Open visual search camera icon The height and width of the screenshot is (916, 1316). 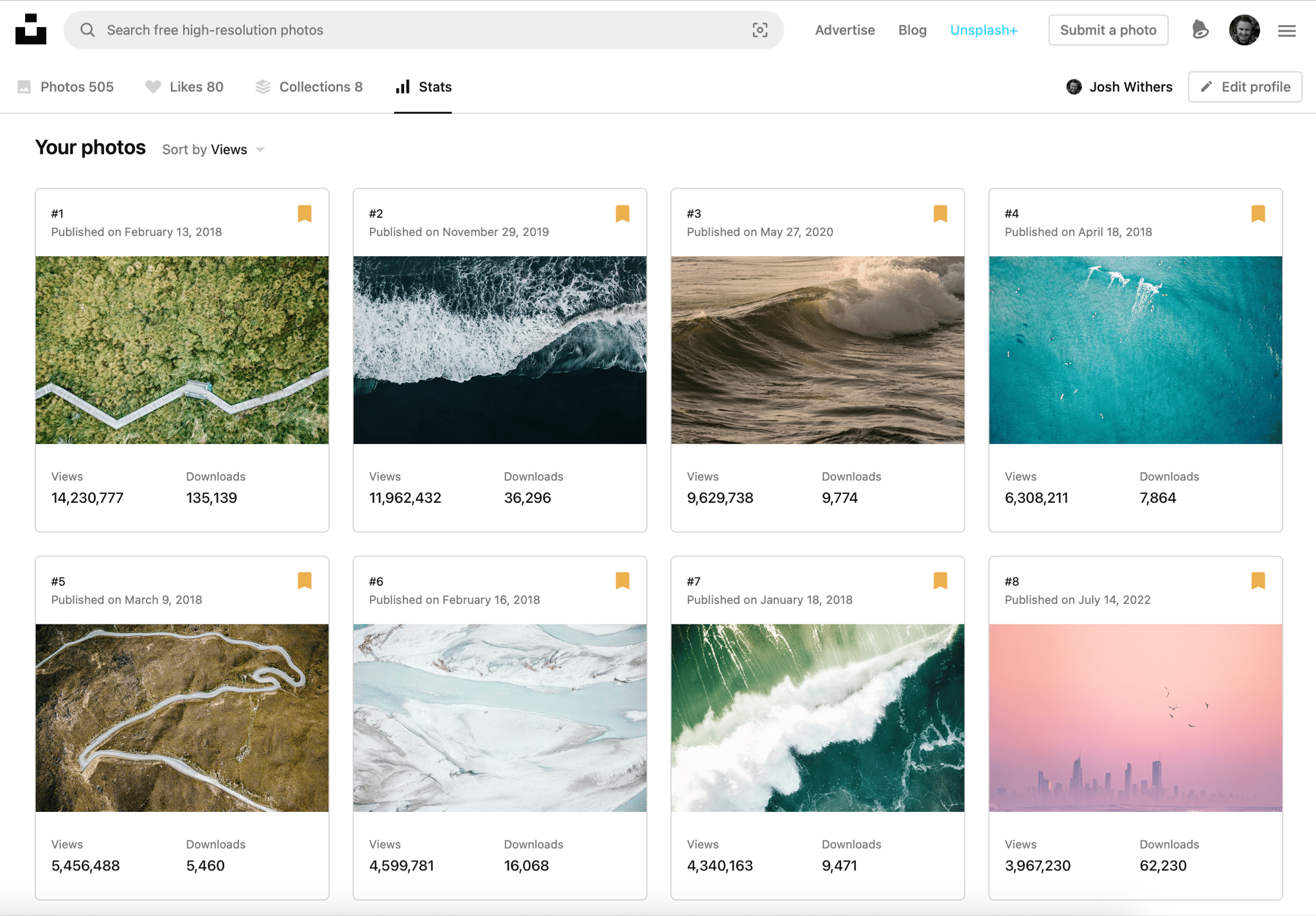click(760, 30)
